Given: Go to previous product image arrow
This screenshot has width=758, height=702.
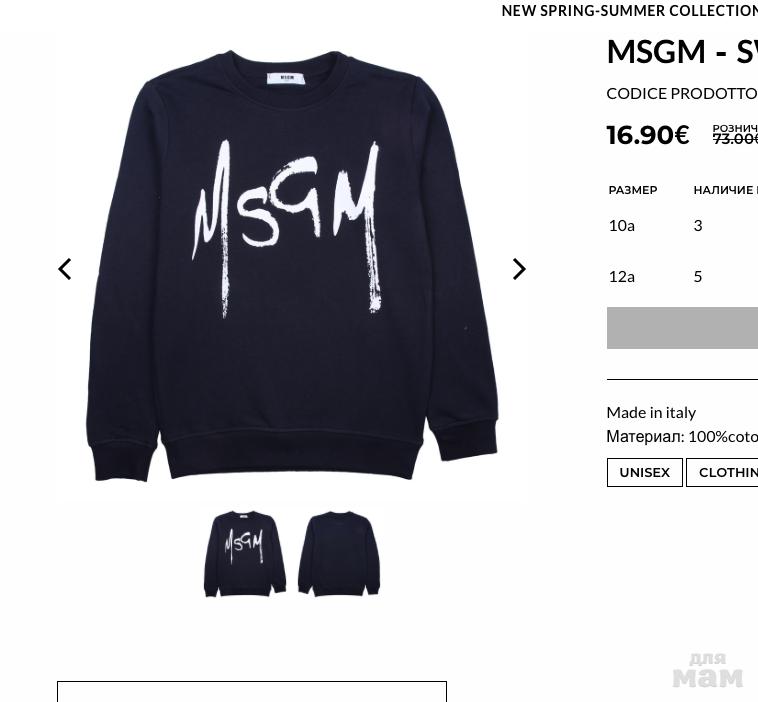Looking at the screenshot, I should coord(65,269).
